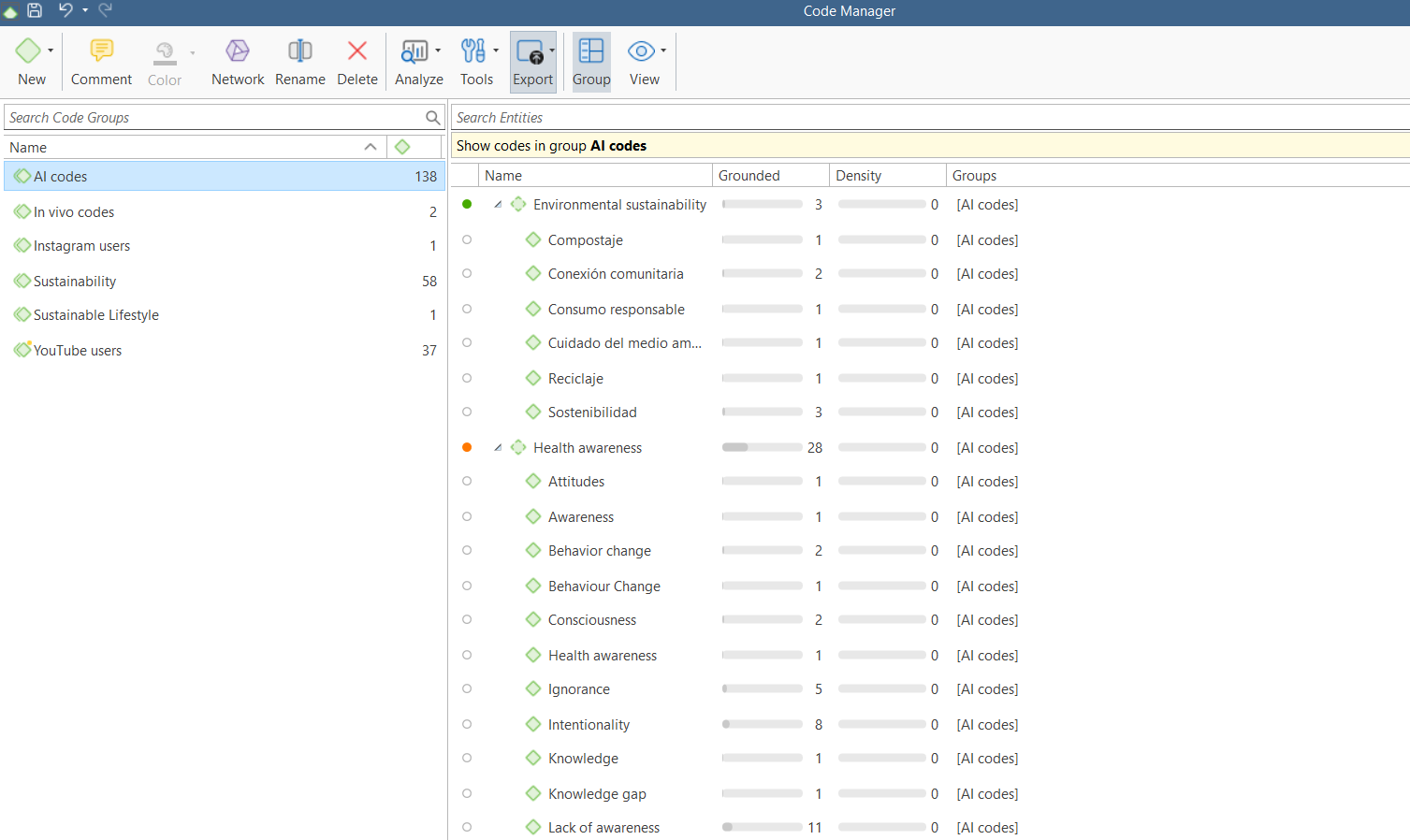
Task: Click the Rename code icon
Action: pyautogui.click(x=299, y=51)
